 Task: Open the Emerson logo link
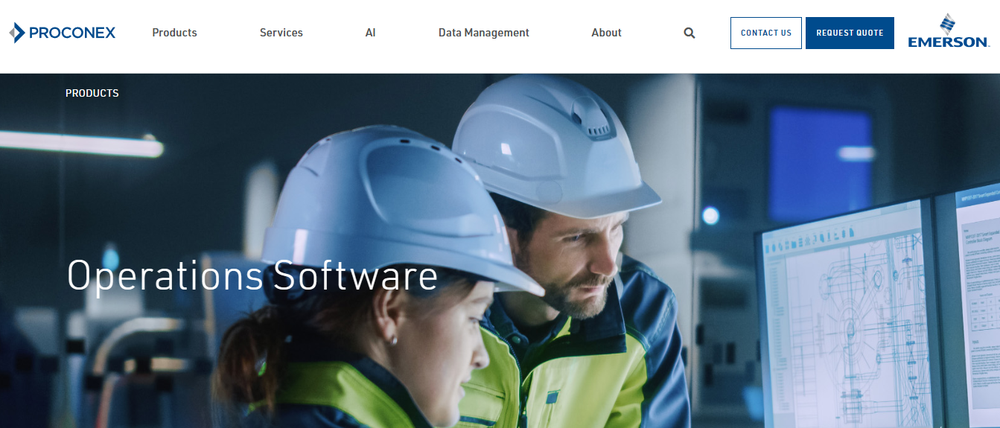[948, 31]
